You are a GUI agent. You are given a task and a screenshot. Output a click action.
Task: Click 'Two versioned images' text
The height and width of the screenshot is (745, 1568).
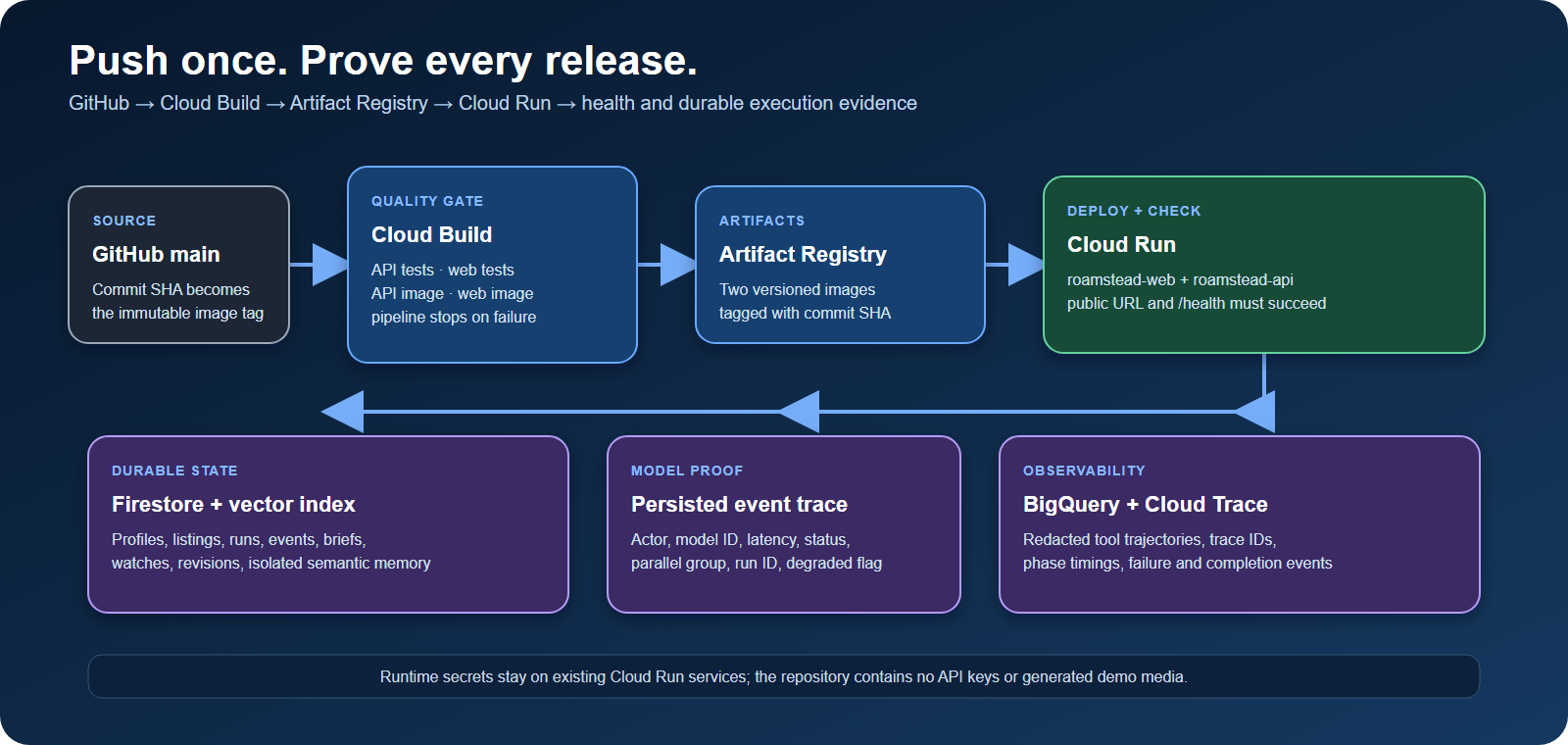coord(797,289)
